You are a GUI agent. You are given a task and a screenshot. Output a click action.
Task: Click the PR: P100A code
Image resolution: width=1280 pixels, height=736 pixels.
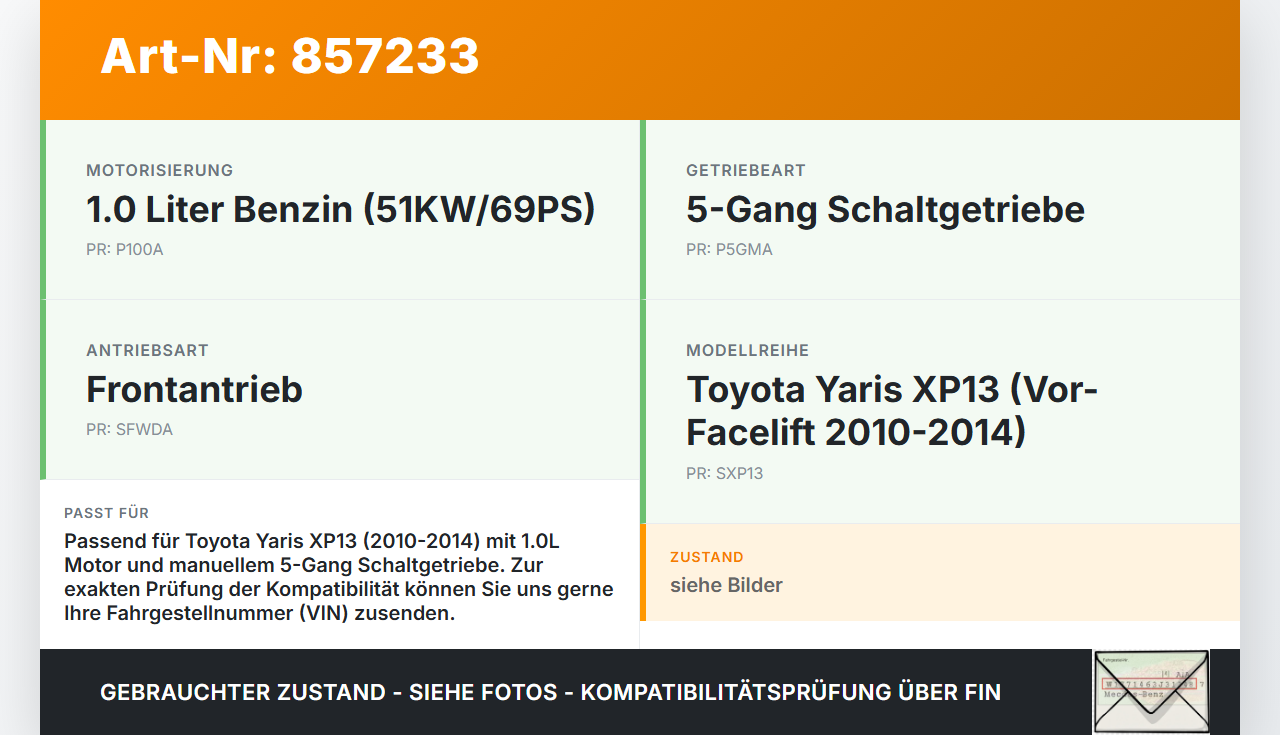125,249
